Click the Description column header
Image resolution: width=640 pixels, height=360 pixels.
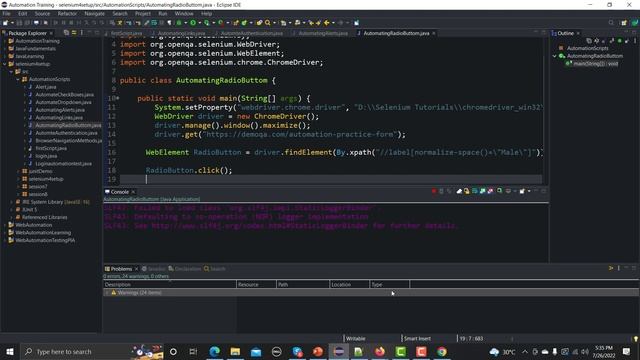(169, 284)
